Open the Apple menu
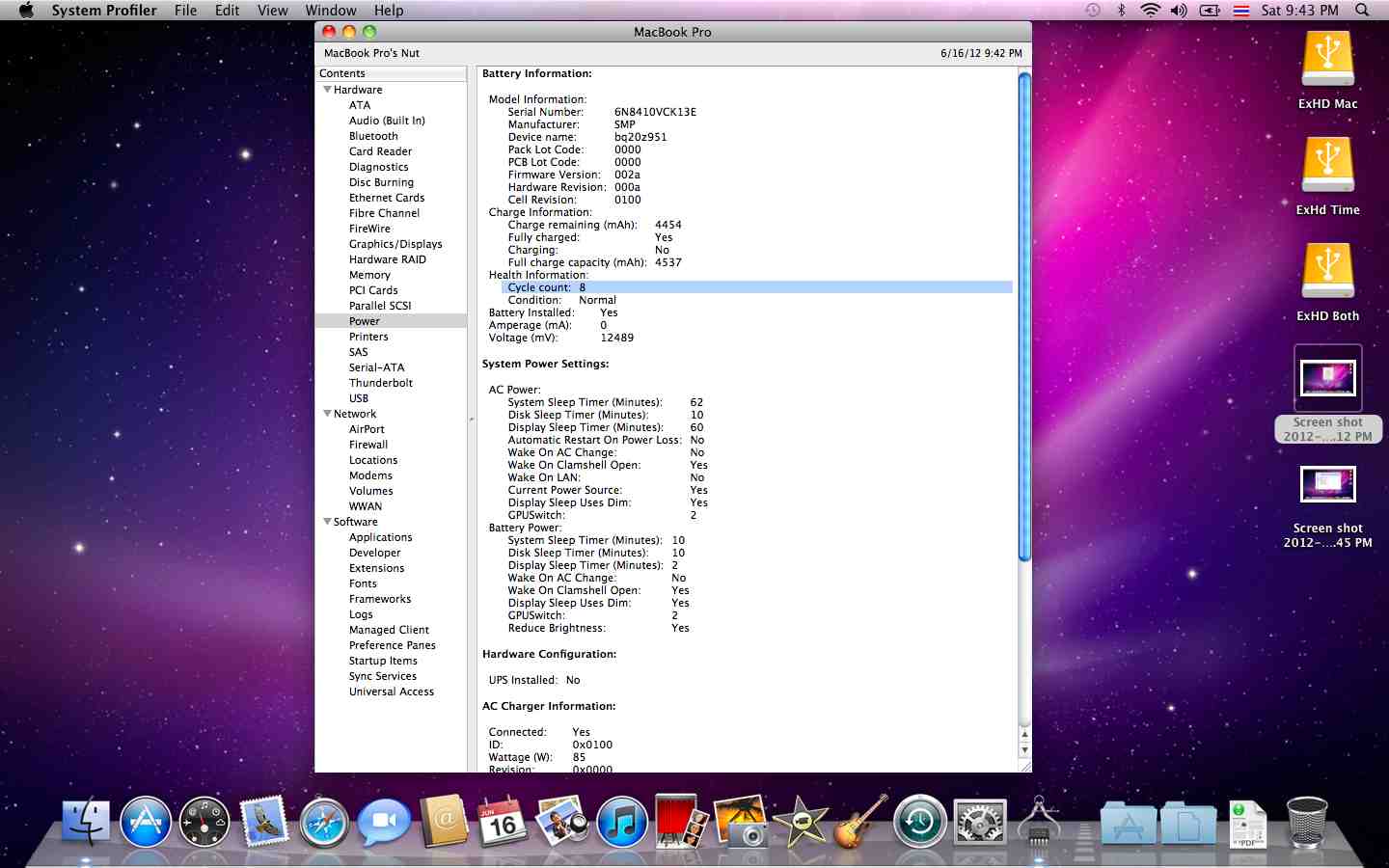1389x868 pixels. pyautogui.click(x=26, y=11)
